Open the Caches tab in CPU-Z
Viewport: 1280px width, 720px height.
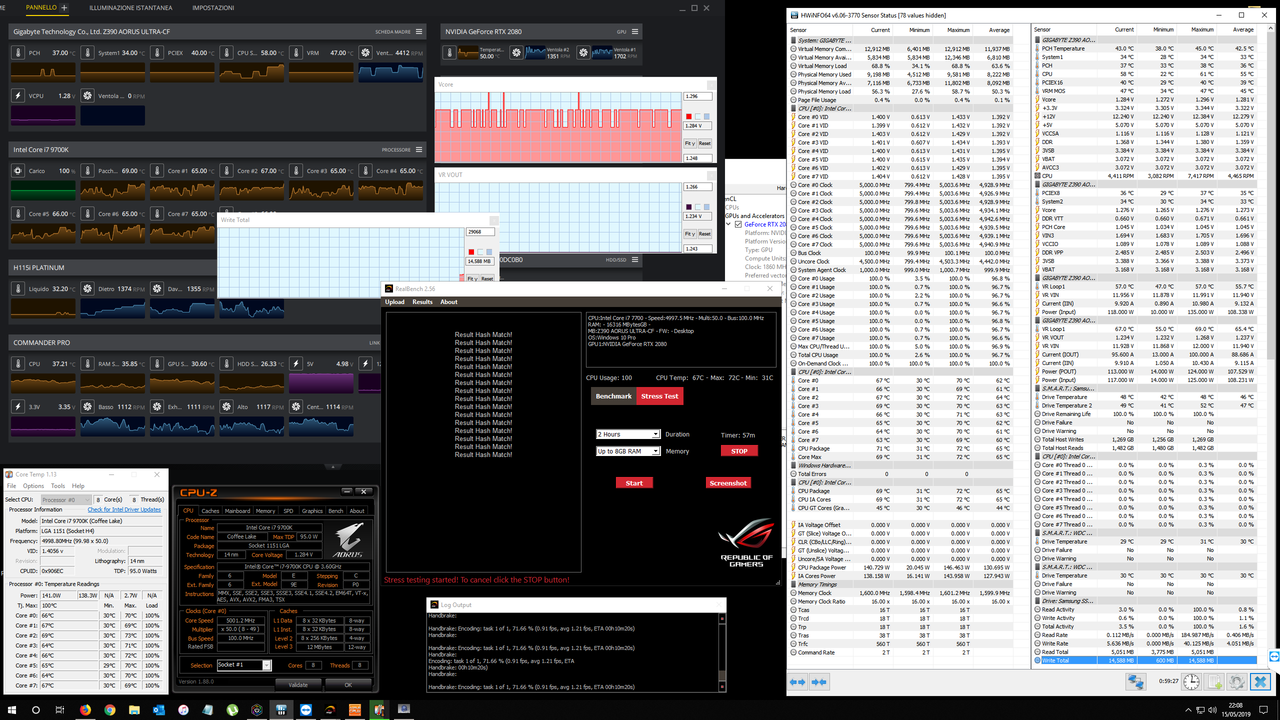coord(210,511)
